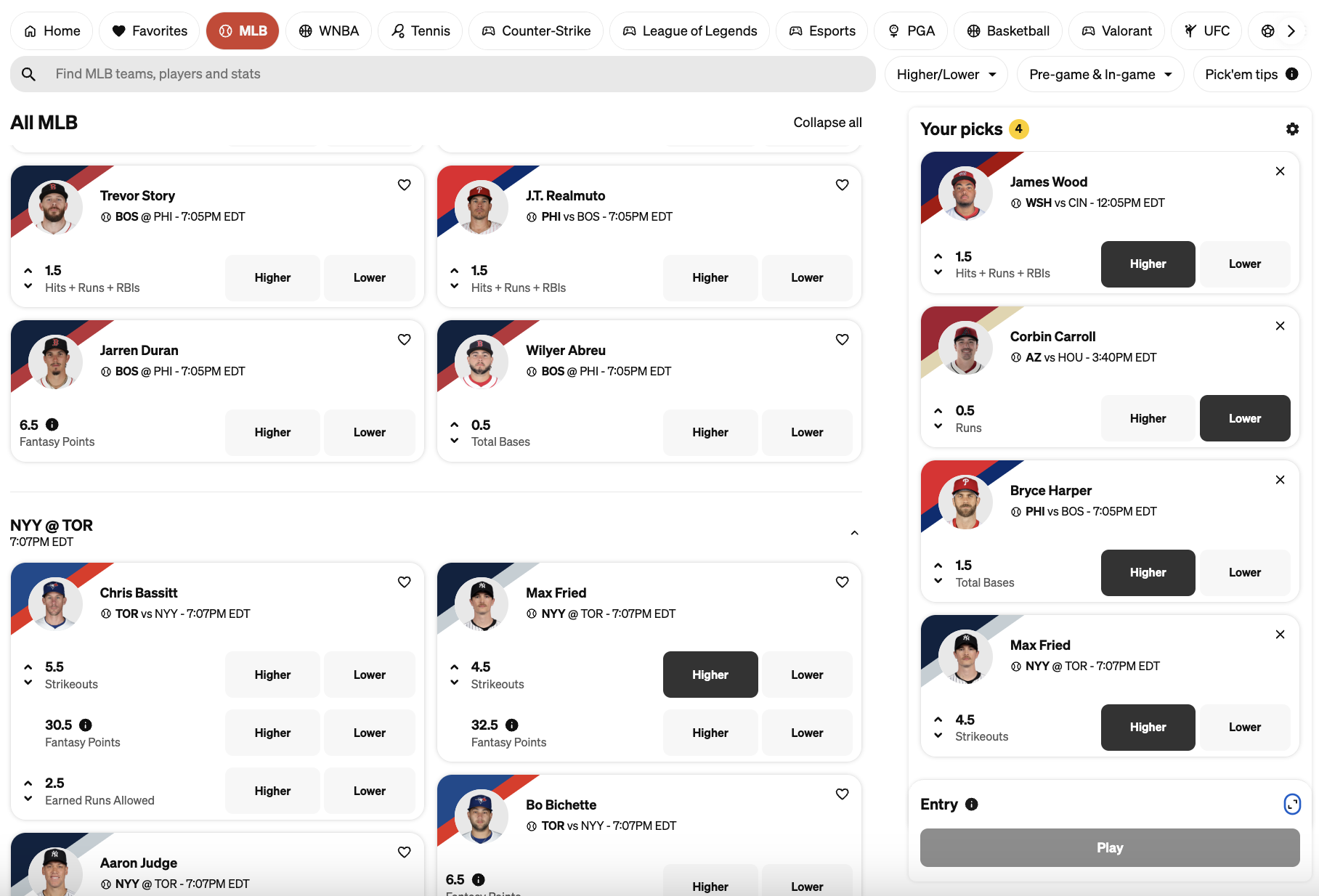Increase Chris Bassitt Earned Runs Allowed line
Image resolution: width=1319 pixels, height=896 pixels.
28,783
